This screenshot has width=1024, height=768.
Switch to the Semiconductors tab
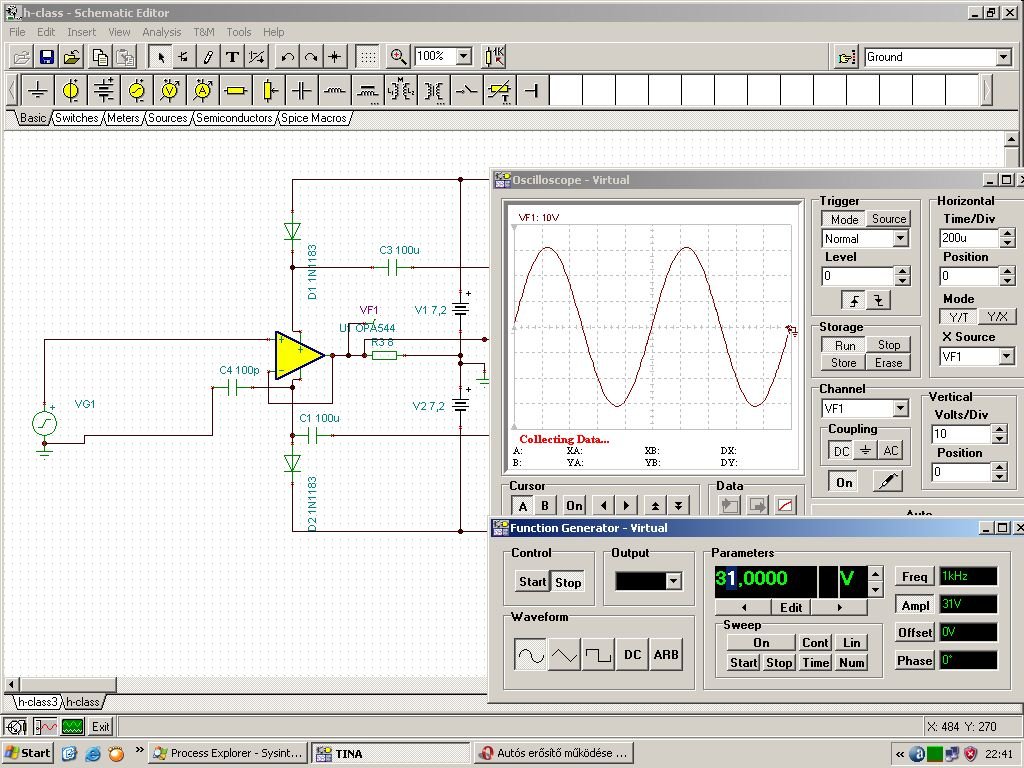tap(234, 118)
